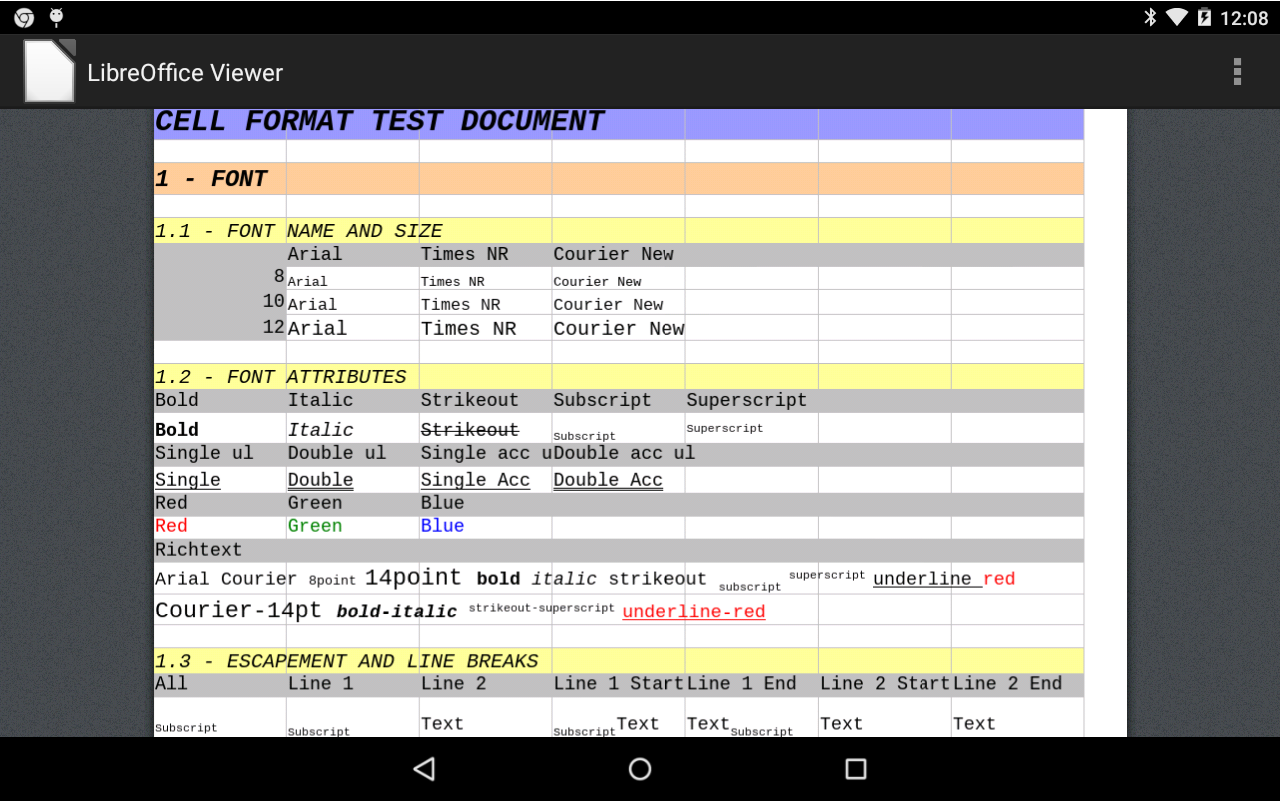
Task: Select the bold 'Bold' cell
Action: (x=172, y=428)
